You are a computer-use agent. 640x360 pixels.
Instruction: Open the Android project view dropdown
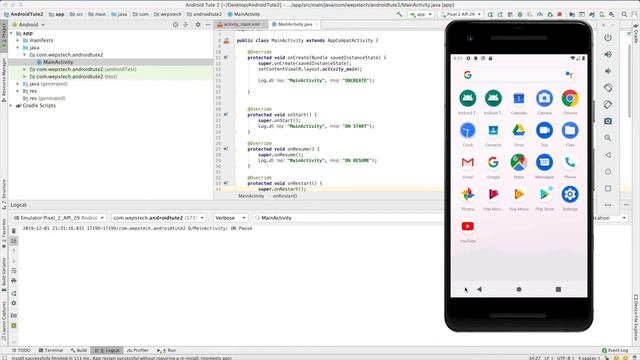point(29,25)
